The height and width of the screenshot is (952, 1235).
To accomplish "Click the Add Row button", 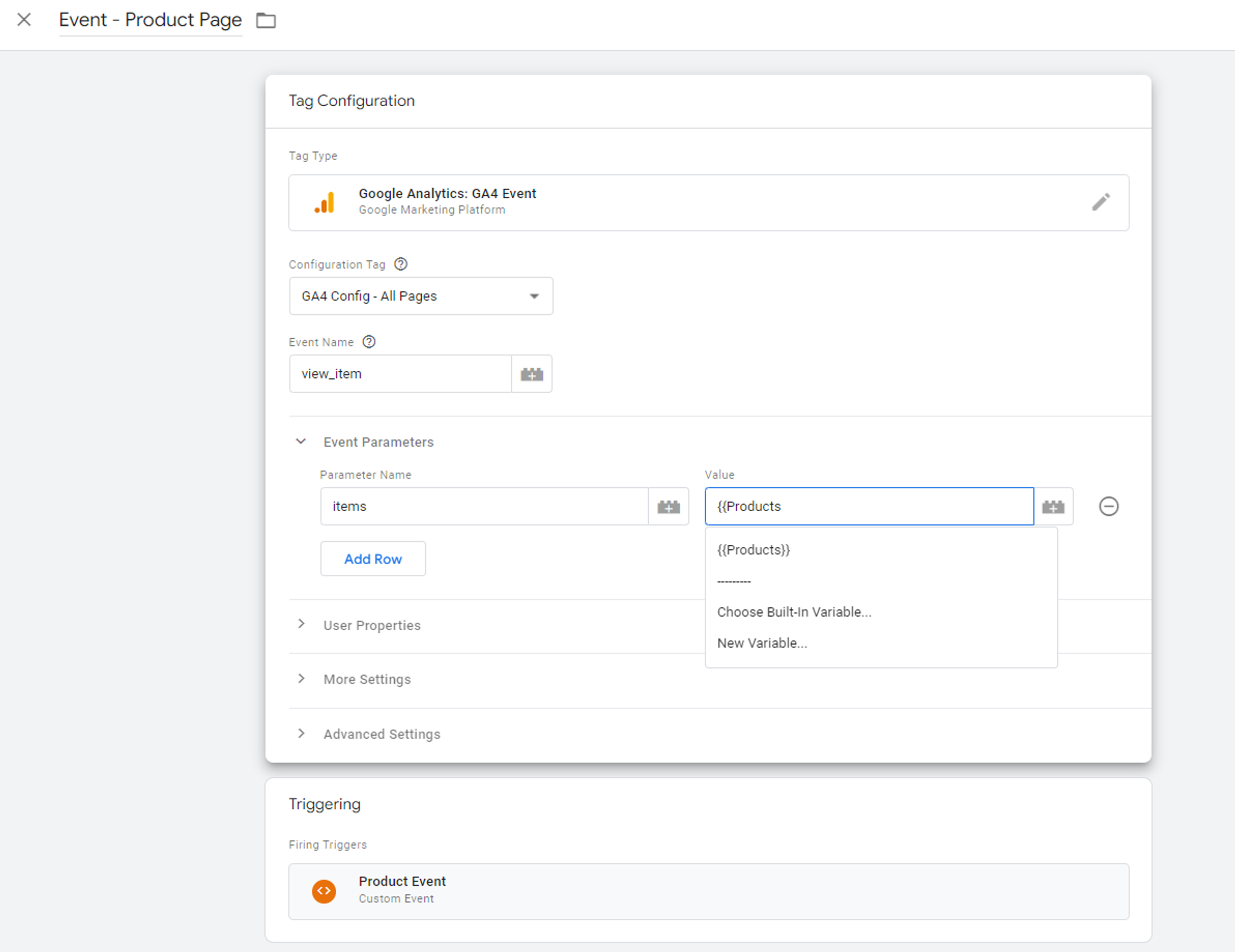I will pos(372,558).
